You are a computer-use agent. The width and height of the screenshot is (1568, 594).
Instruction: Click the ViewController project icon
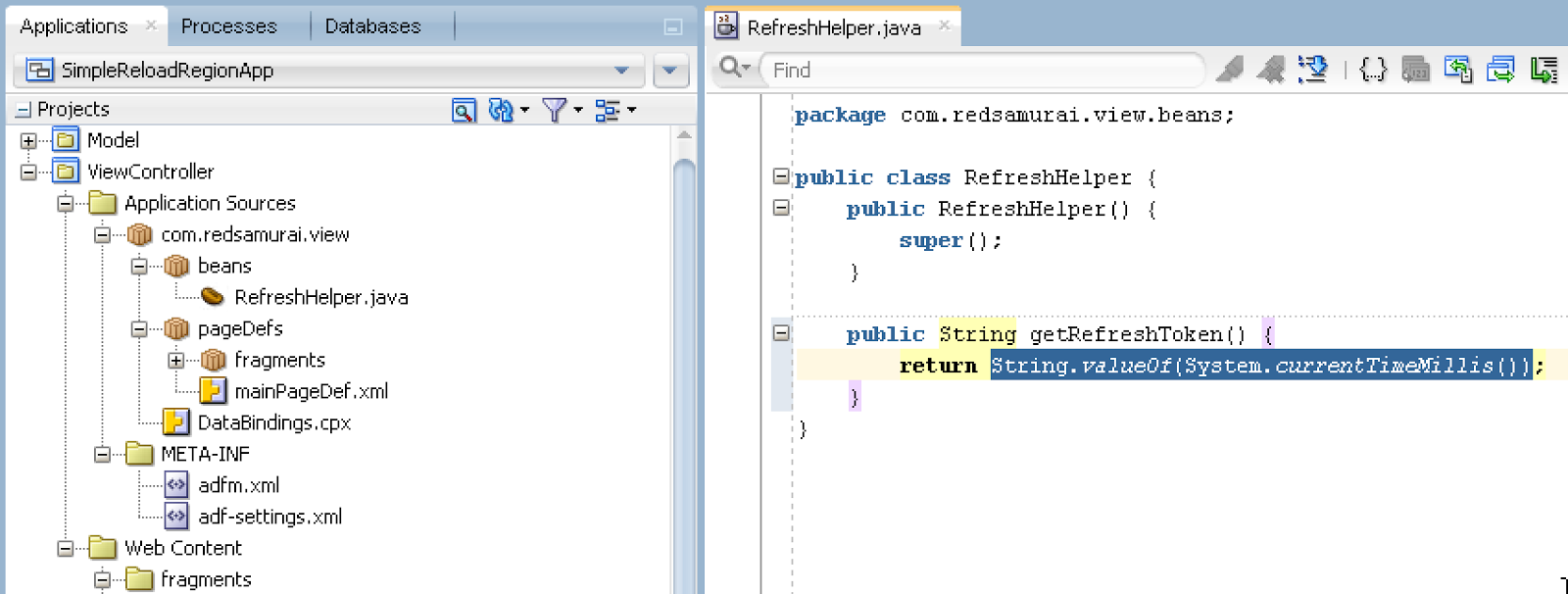pyautogui.click(x=67, y=172)
